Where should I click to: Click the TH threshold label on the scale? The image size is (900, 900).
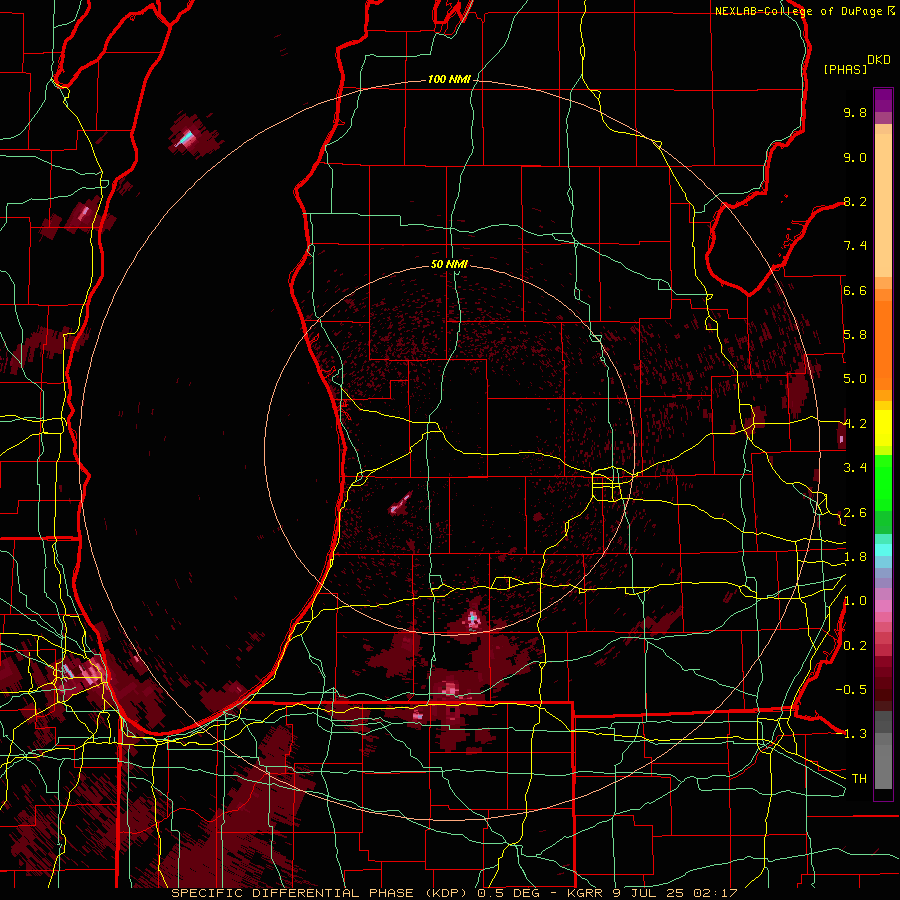tap(859, 779)
